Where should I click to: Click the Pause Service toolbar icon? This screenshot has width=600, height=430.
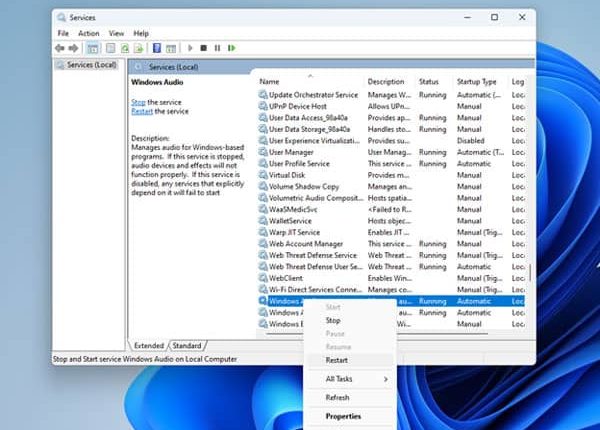[217, 48]
